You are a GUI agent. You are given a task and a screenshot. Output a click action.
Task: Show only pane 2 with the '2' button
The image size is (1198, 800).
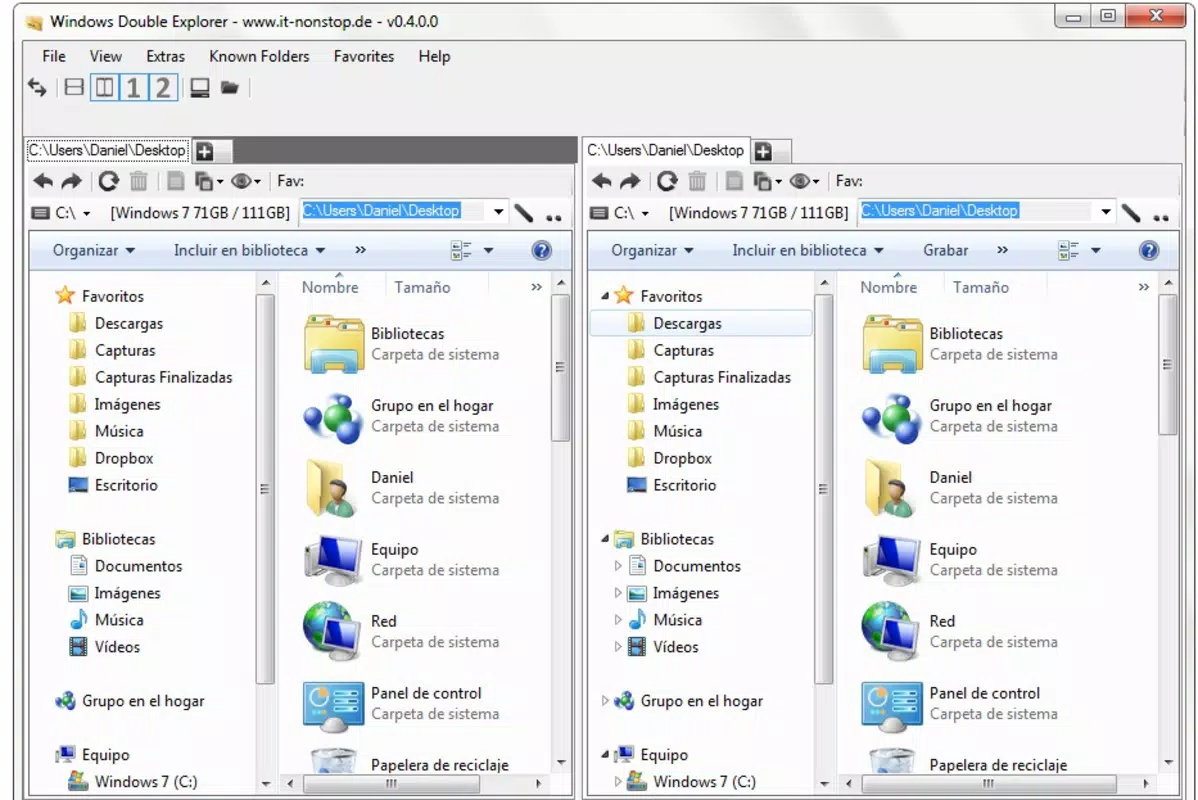163,88
